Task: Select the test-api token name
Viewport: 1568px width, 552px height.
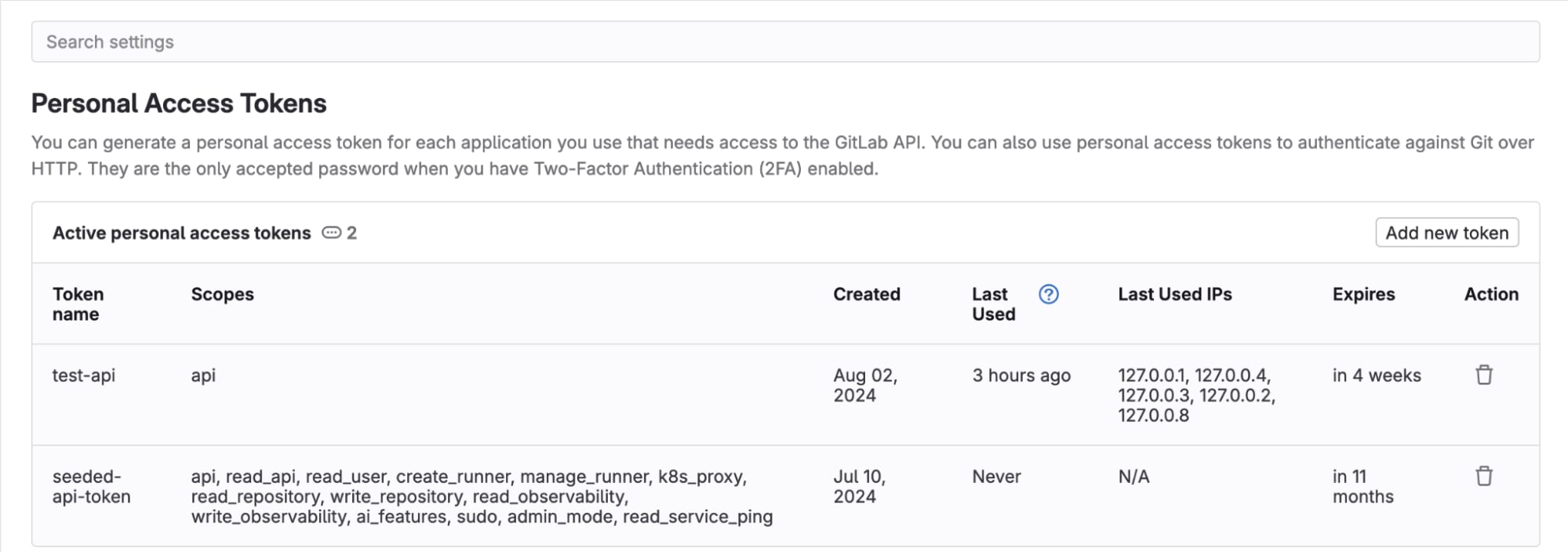Action: (84, 376)
